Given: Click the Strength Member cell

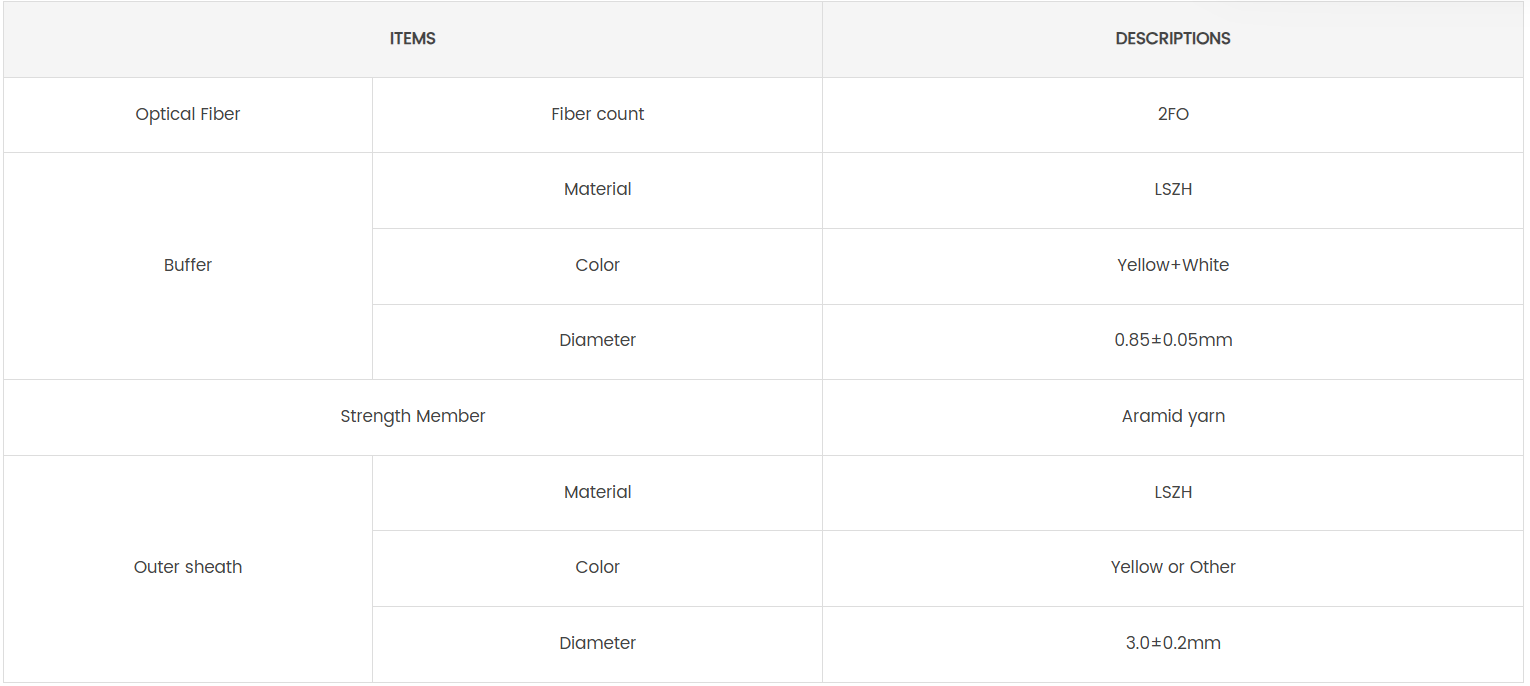Looking at the screenshot, I should click(x=412, y=416).
